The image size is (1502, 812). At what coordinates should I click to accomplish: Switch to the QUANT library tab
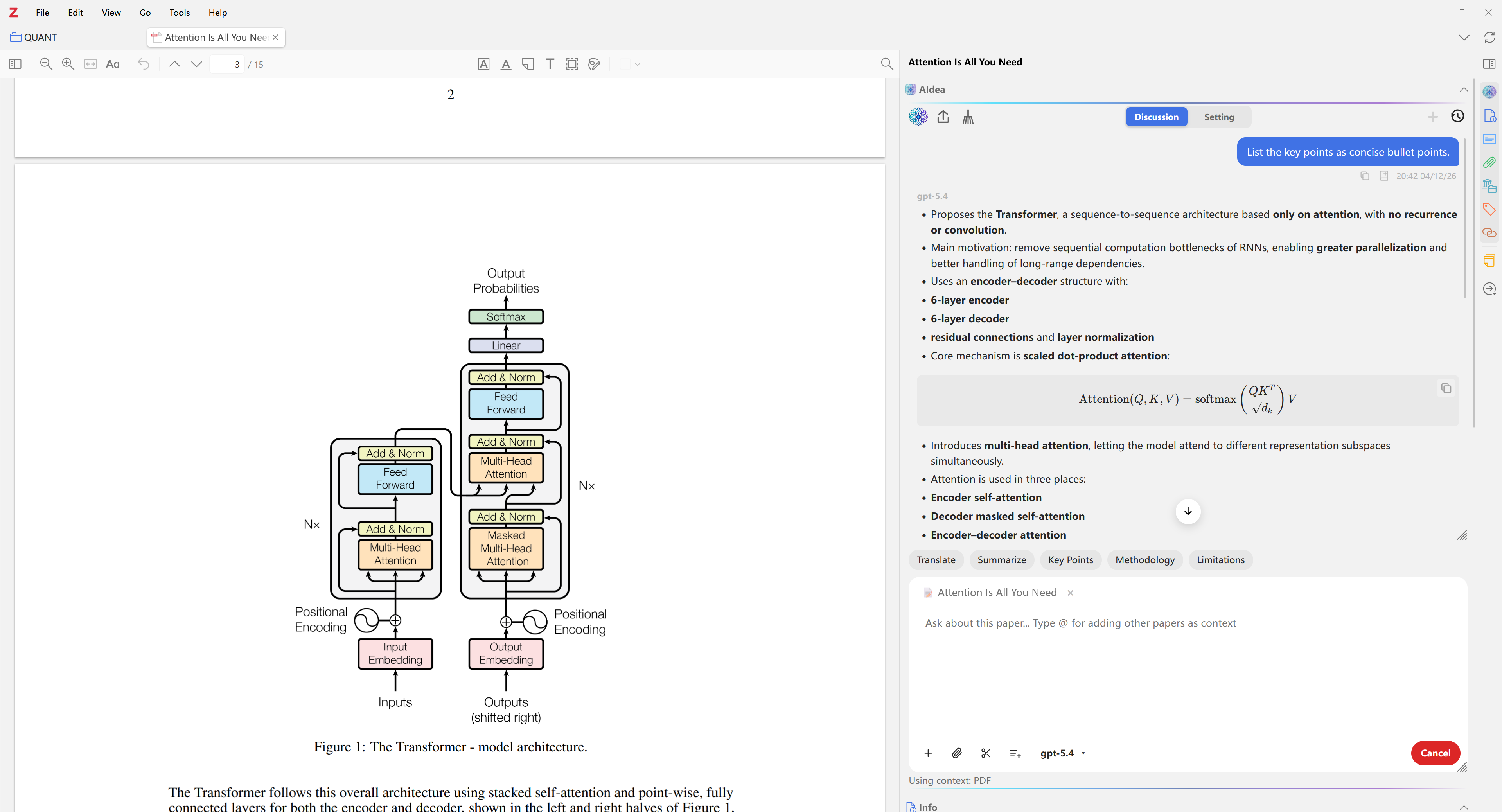tap(34, 37)
